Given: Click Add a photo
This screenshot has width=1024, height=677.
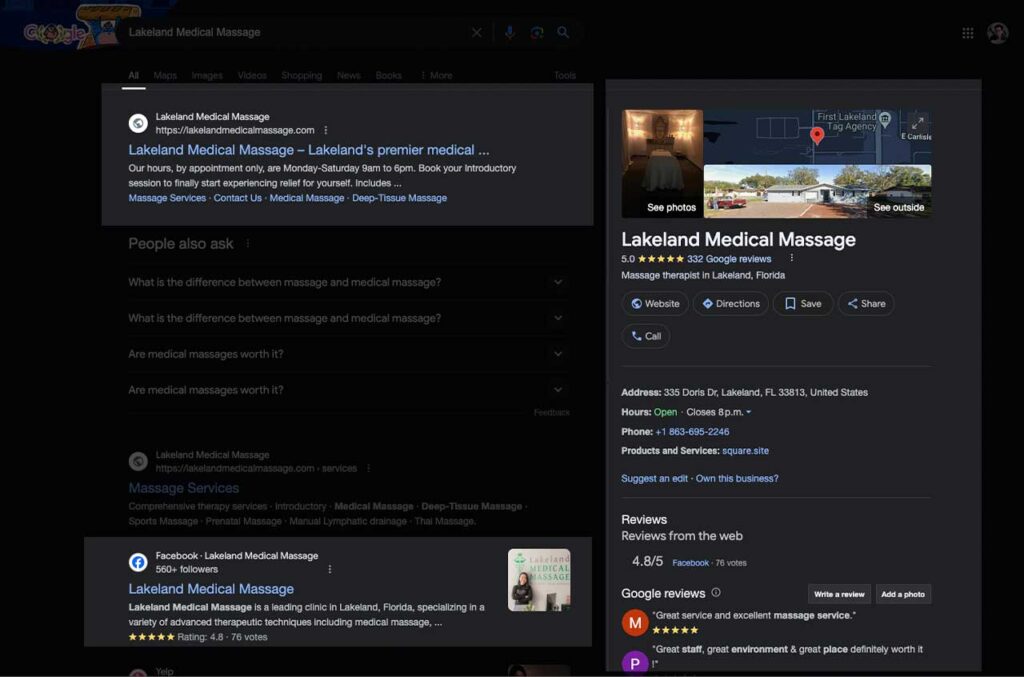Looking at the screenshot, I should tap(903, 594).
